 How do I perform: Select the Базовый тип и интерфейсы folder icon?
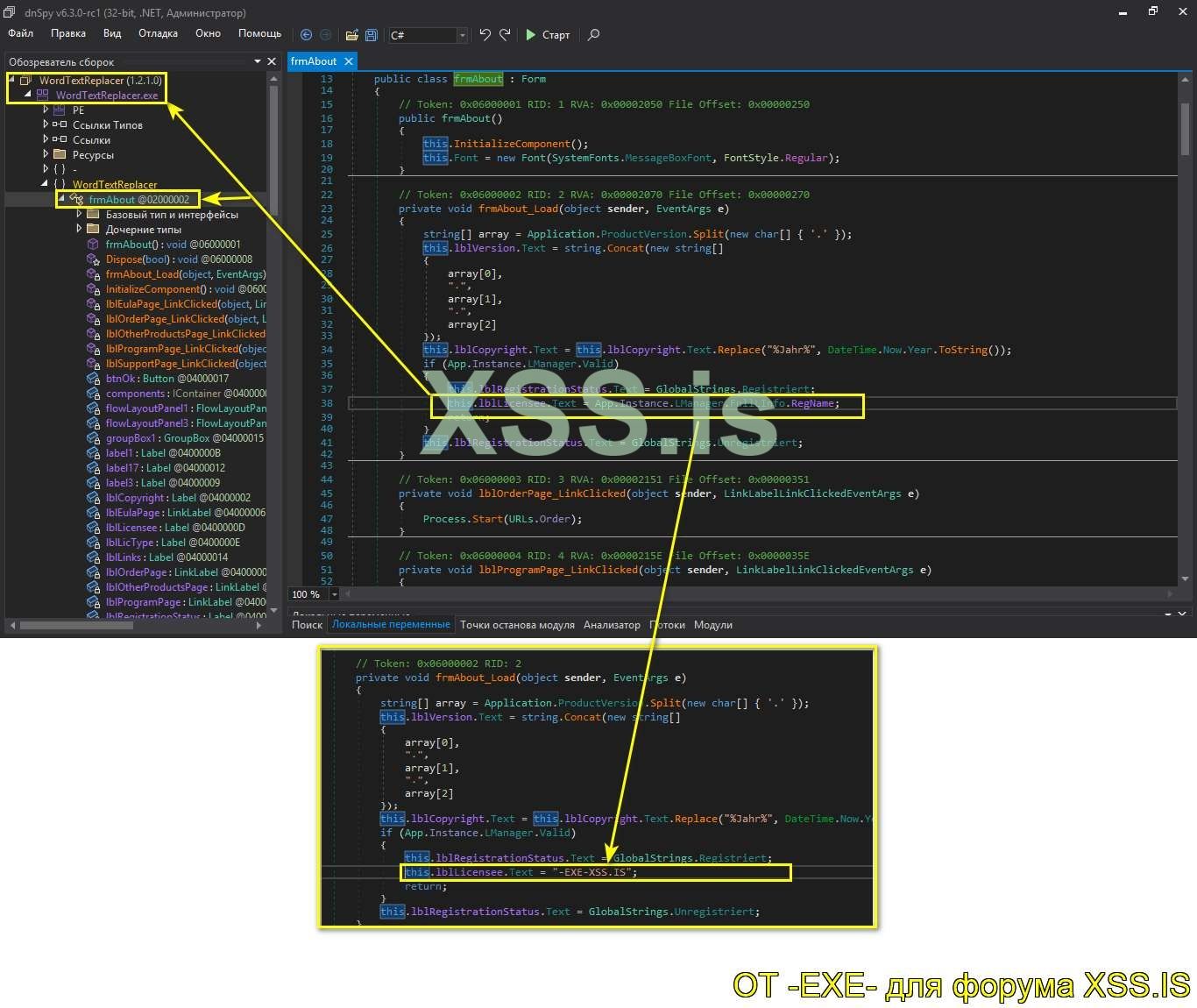[93, 214]
